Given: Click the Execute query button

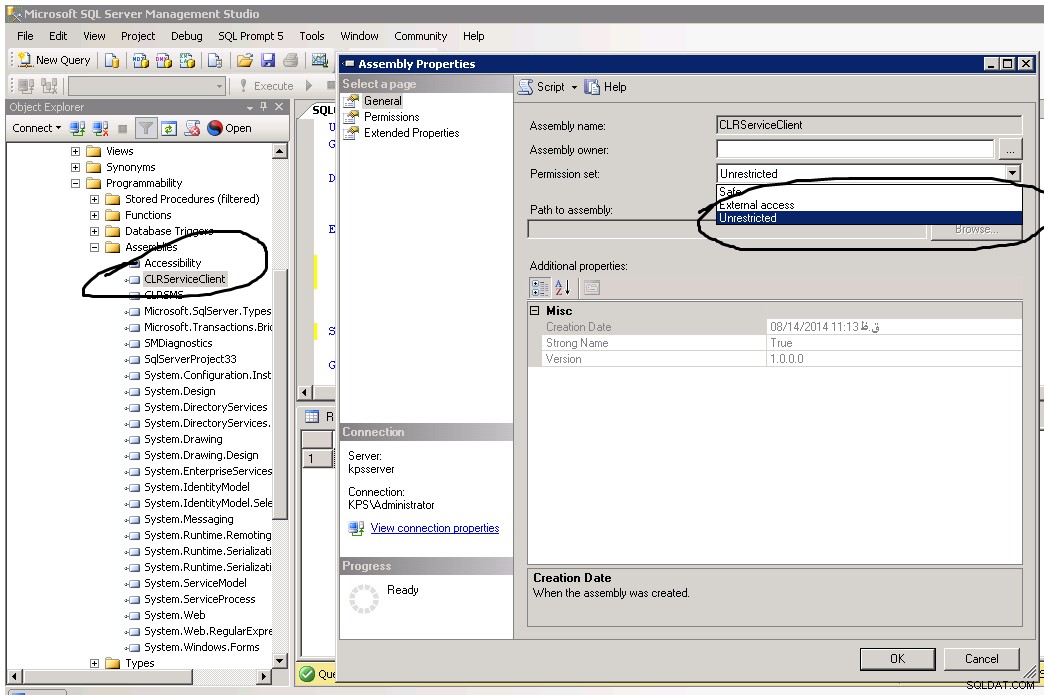Looking at the screenshot, I should click(266, 86).
